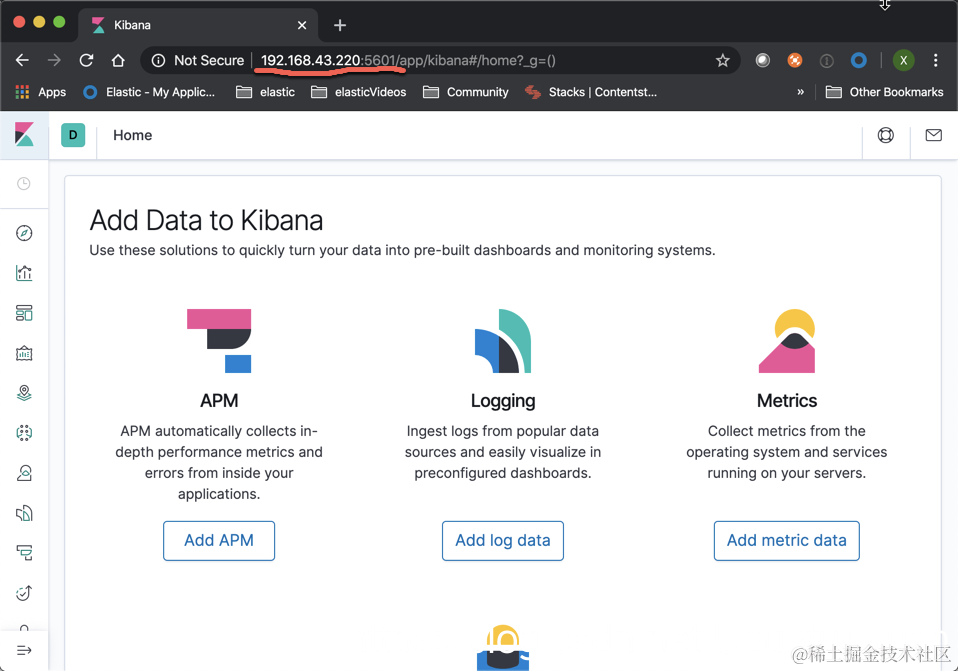
Task: Click the Add APM button
Action: click(219, 541)
